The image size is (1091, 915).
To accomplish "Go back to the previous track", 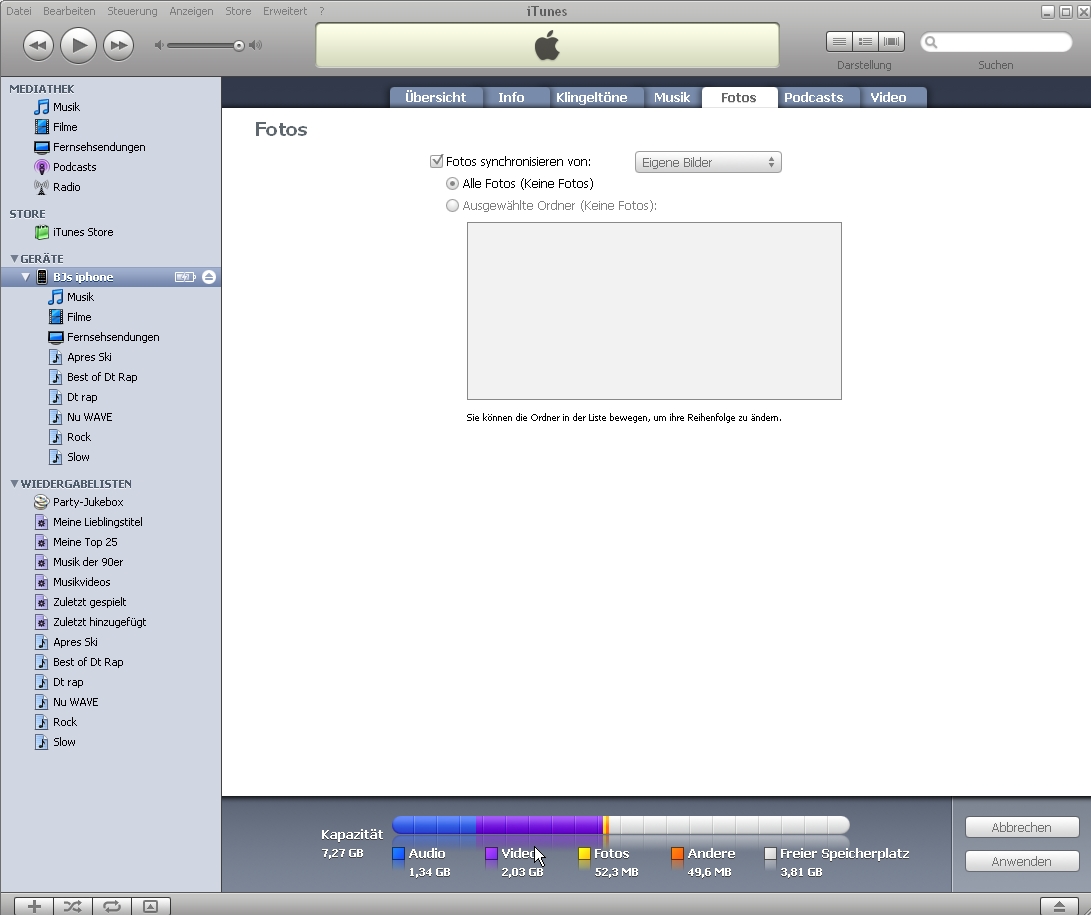I will pyautogui.click(x=37, y=45).
